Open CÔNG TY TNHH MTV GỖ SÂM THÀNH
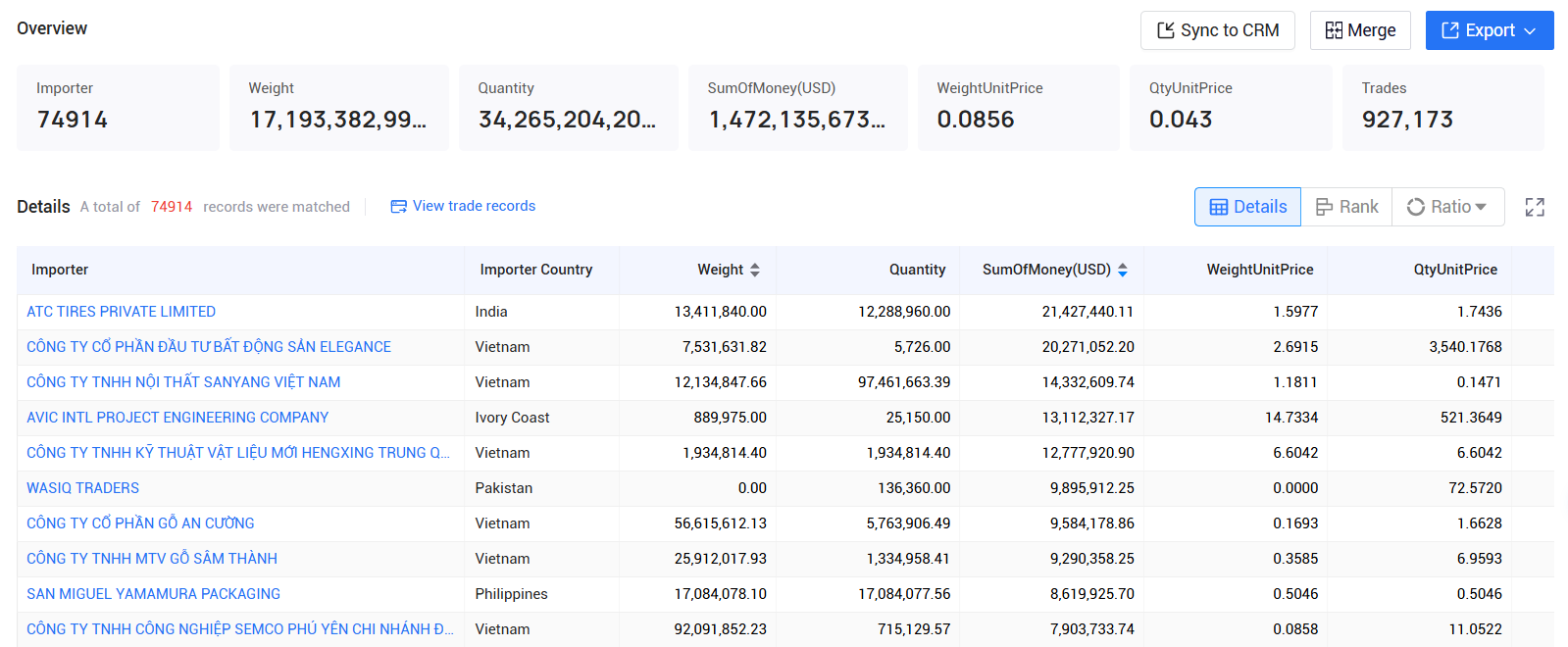 (152, 559)
